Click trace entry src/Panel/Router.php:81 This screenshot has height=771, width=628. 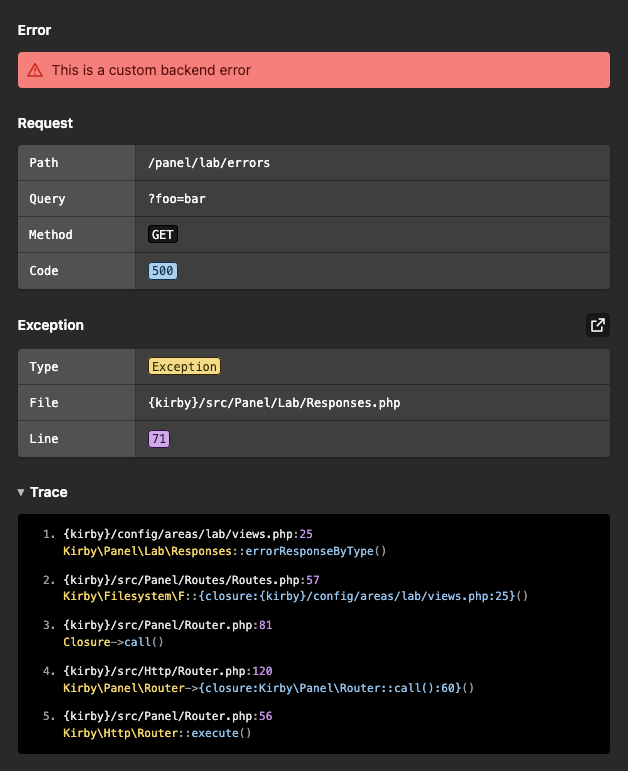click(x=168, y=625)
